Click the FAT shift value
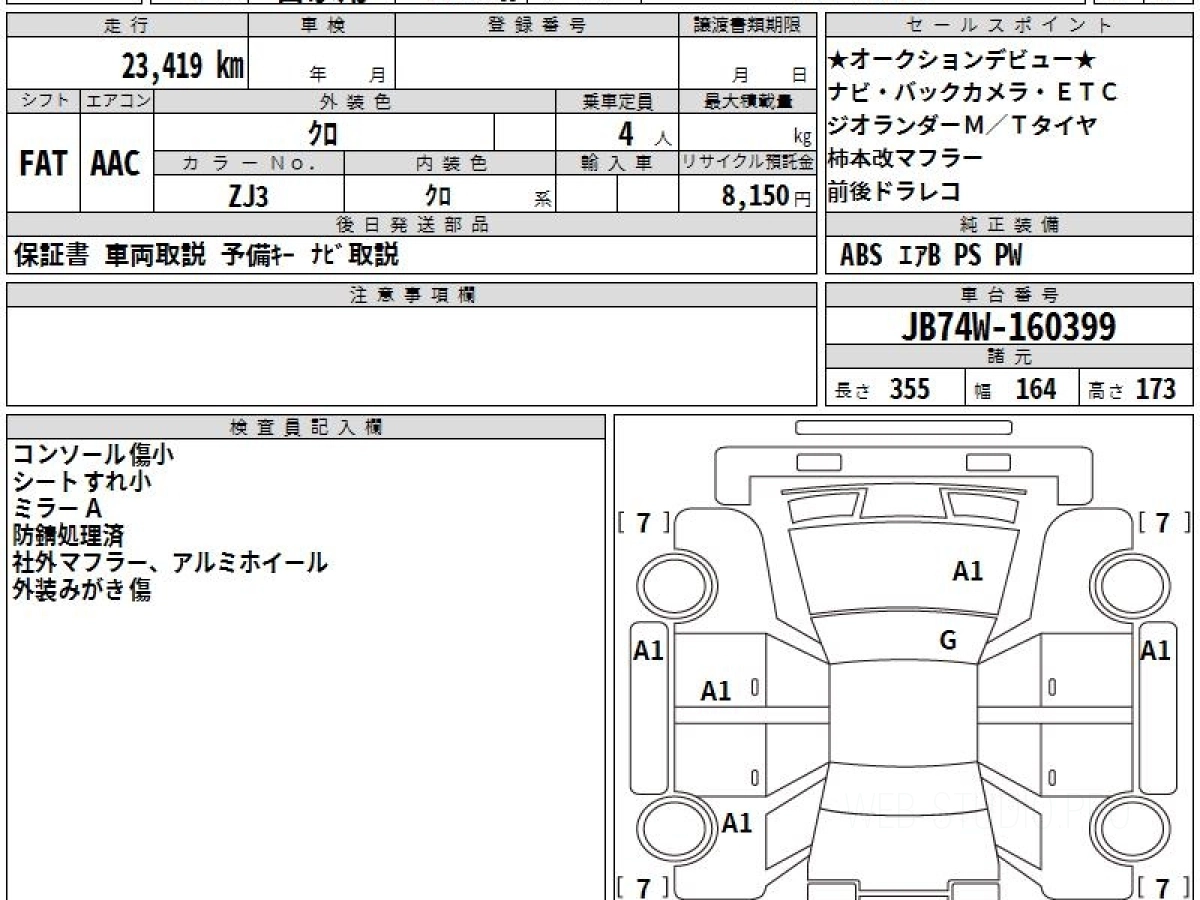1200x900 pixels. click(43, 164)
